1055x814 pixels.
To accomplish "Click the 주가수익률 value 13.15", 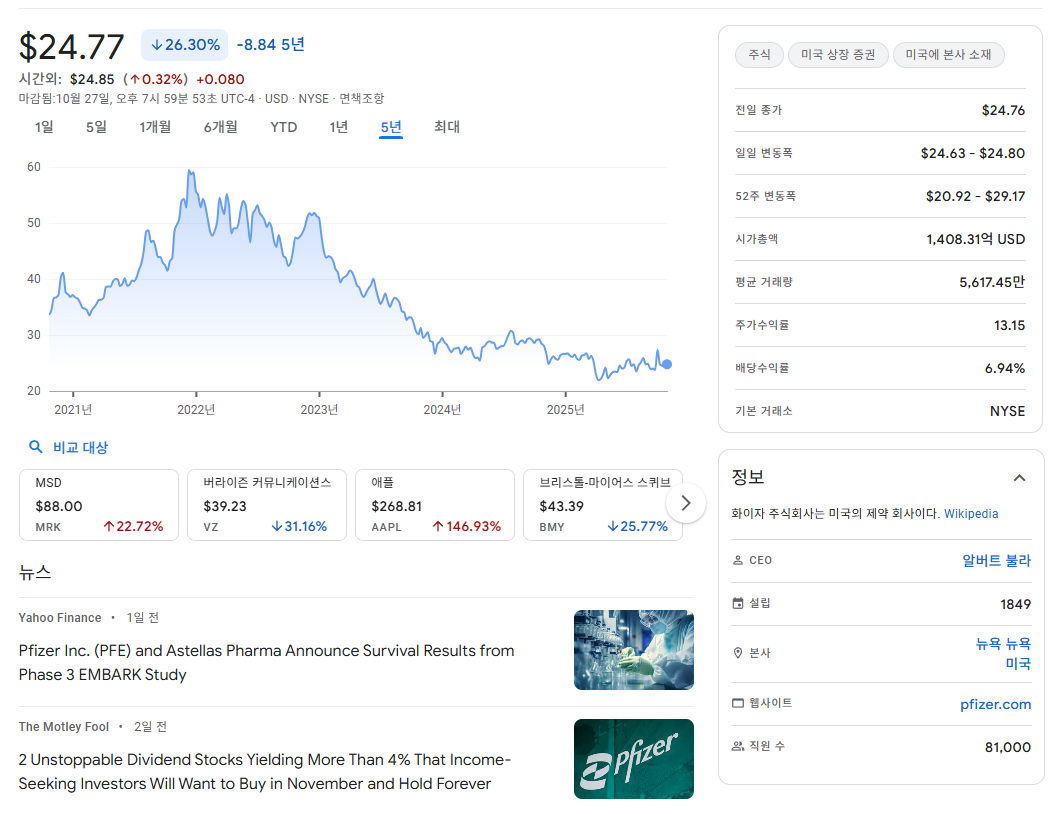I will click(x=1010, y=326).
